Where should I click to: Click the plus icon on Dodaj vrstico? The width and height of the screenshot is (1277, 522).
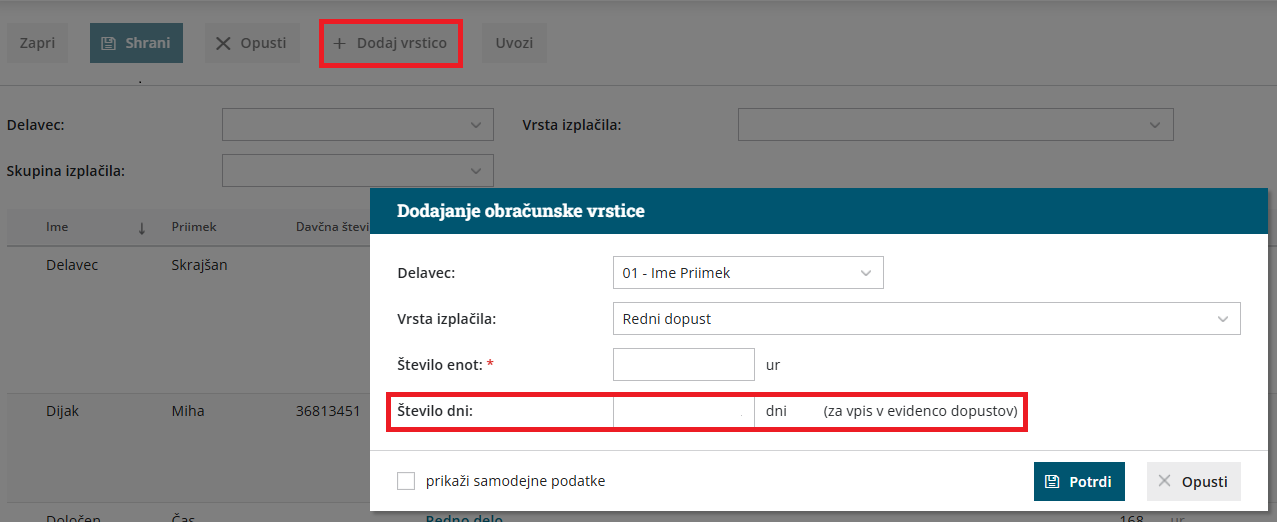[339, 43]
